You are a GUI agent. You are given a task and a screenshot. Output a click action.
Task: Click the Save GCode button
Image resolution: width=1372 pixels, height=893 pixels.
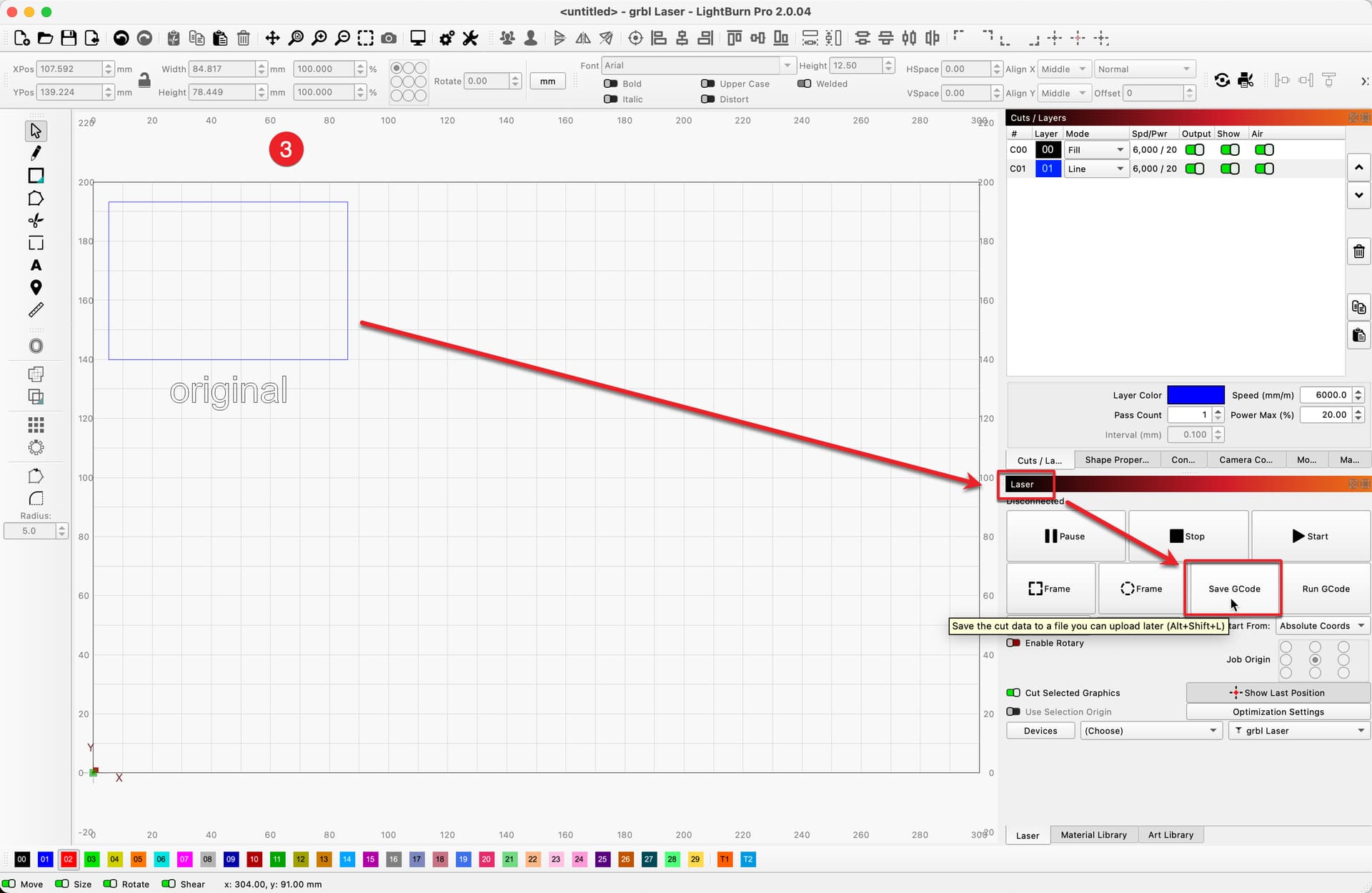(1233, 589)
